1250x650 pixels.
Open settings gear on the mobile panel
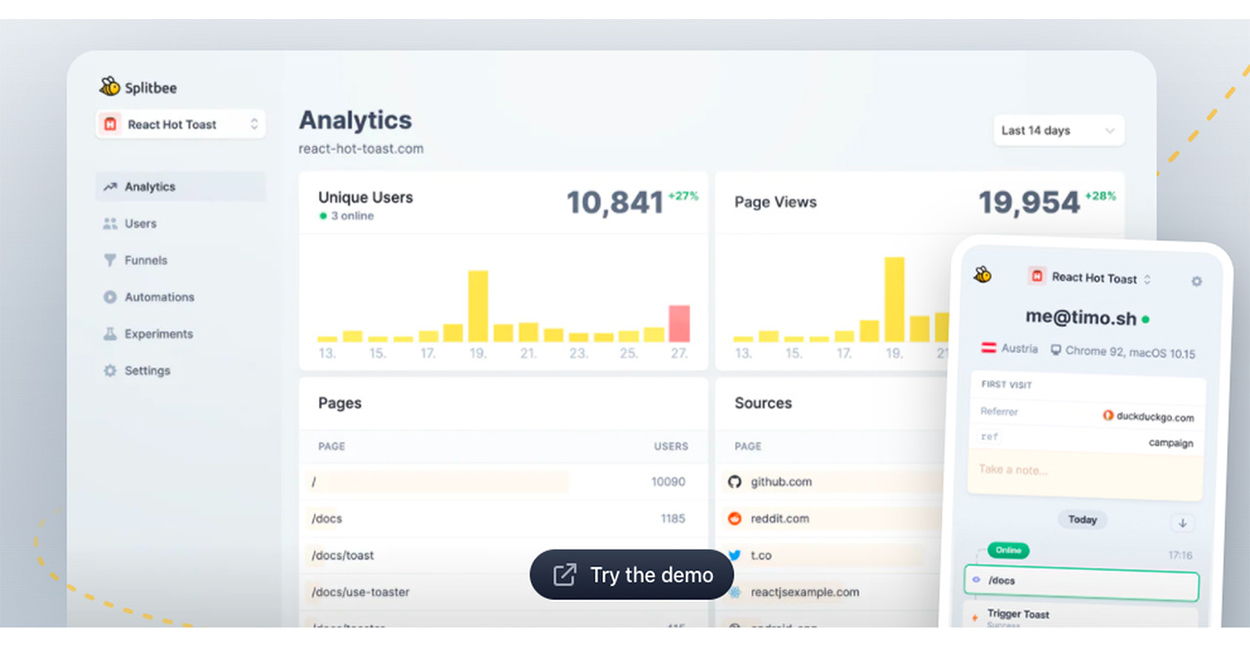pos(1196,282)
